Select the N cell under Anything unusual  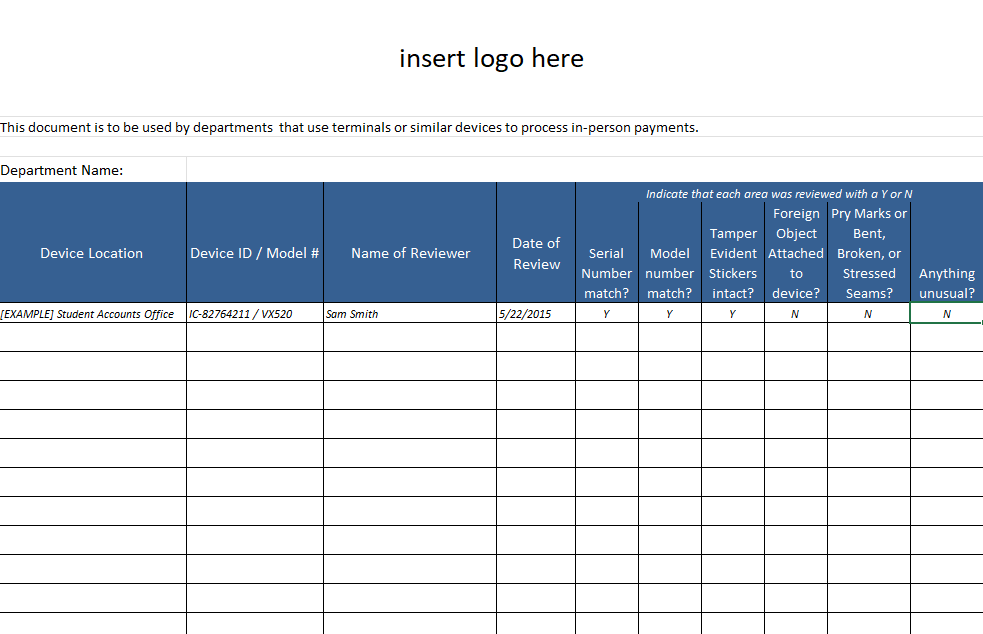pyautogui.click(x=947, y=314)
